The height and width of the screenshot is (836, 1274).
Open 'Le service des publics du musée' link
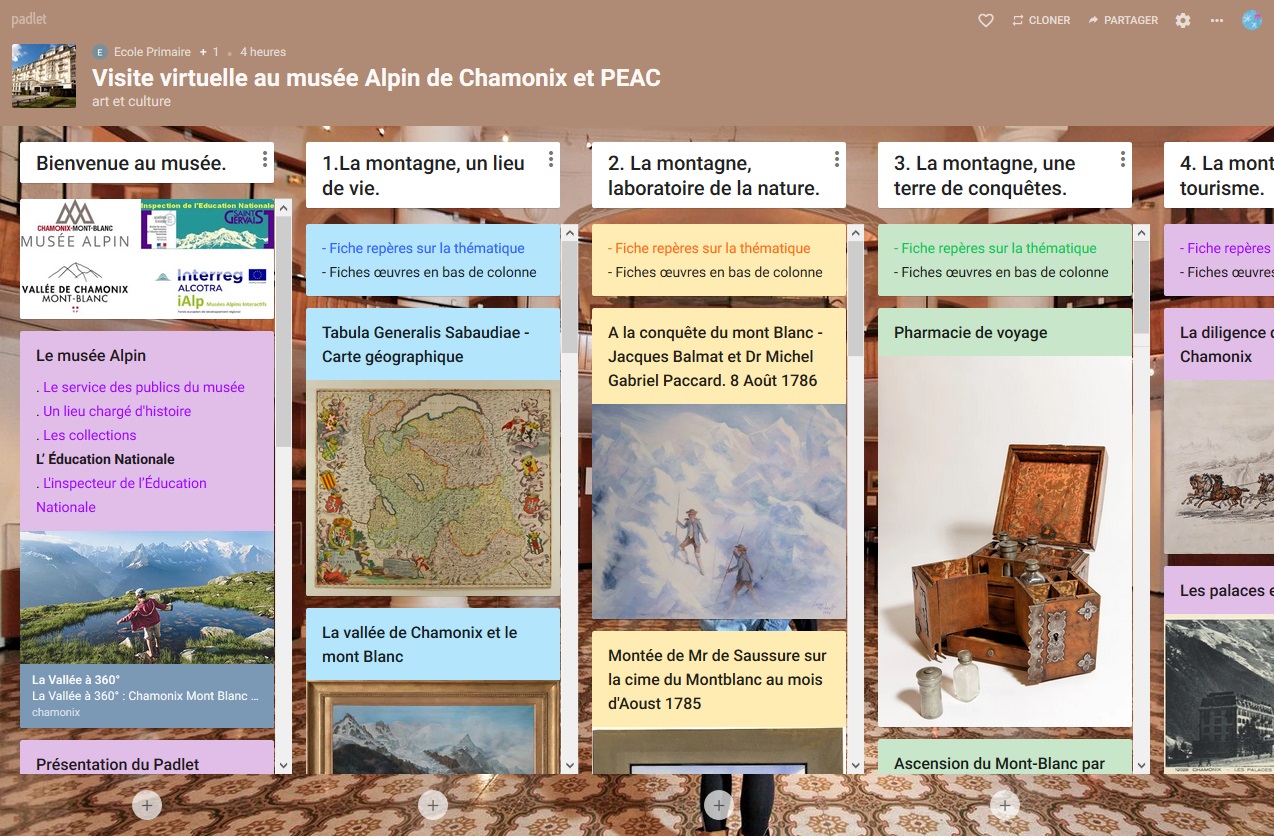click(144, 387)
